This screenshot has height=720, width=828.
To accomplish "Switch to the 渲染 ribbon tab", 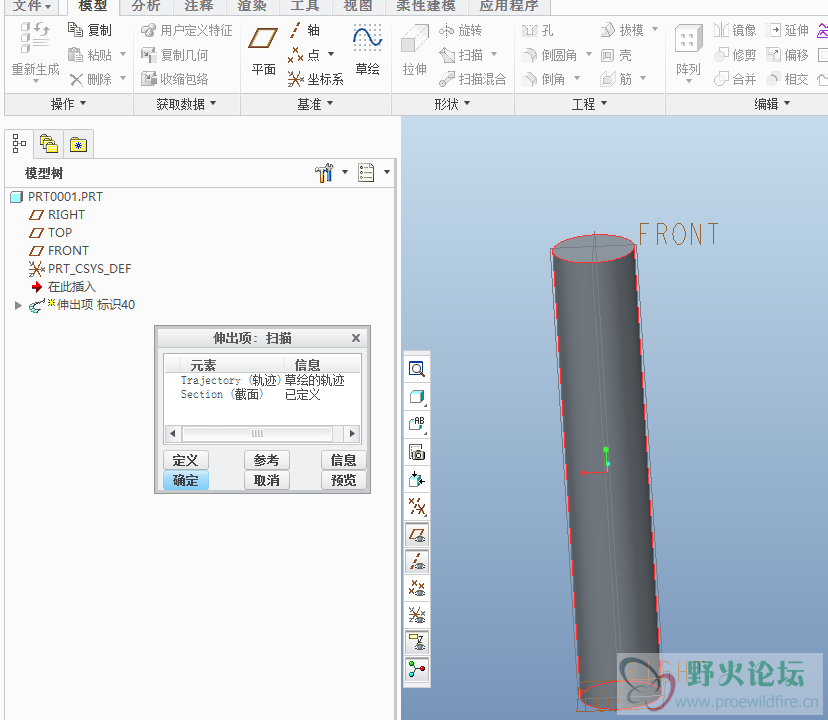I will coord(252,6).
